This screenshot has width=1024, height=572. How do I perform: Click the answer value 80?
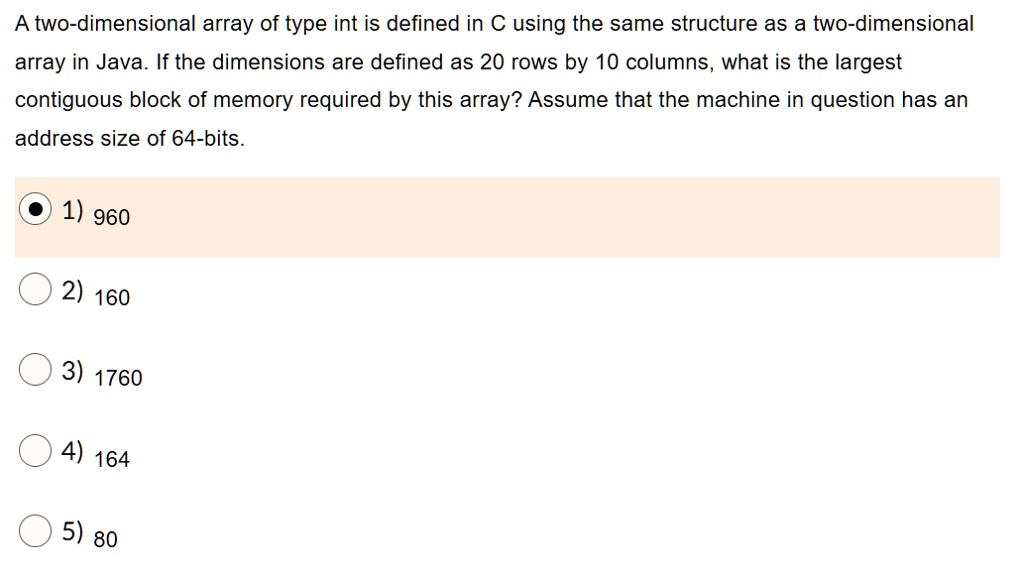[x=106, y=539]
